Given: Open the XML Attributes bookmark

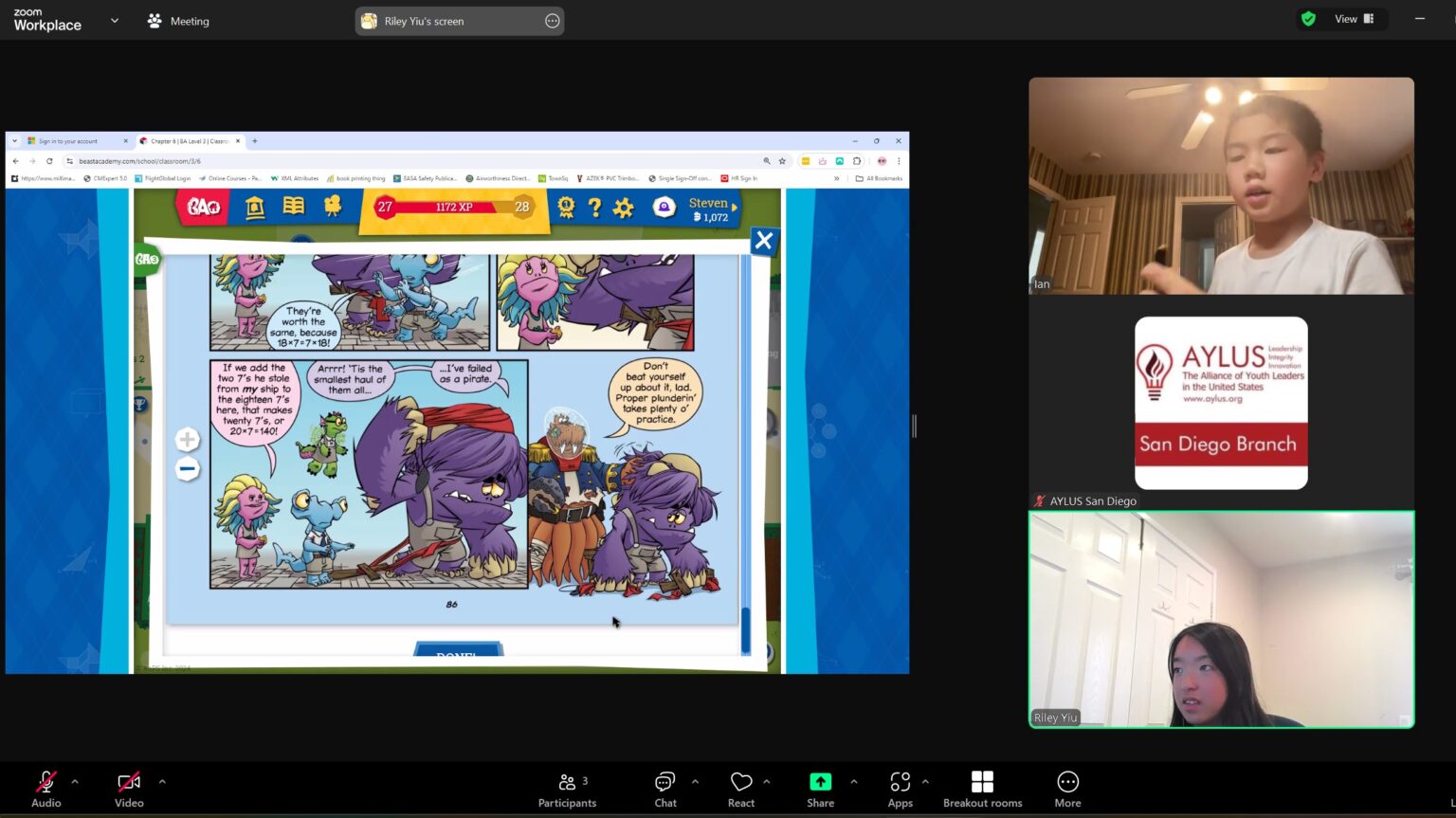Looking at the screenshot, I should (x=295, y=178).
